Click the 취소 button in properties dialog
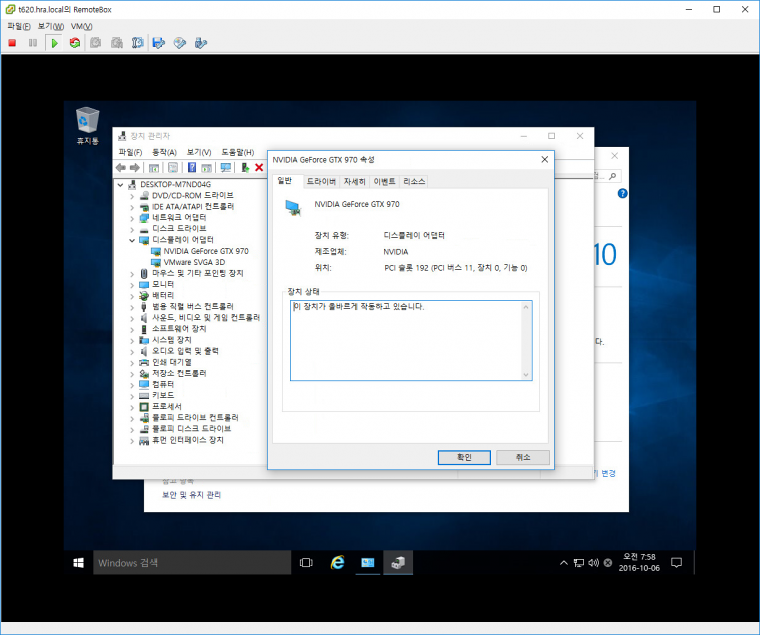This screenshot has width=760, height=635. [523, 457]
